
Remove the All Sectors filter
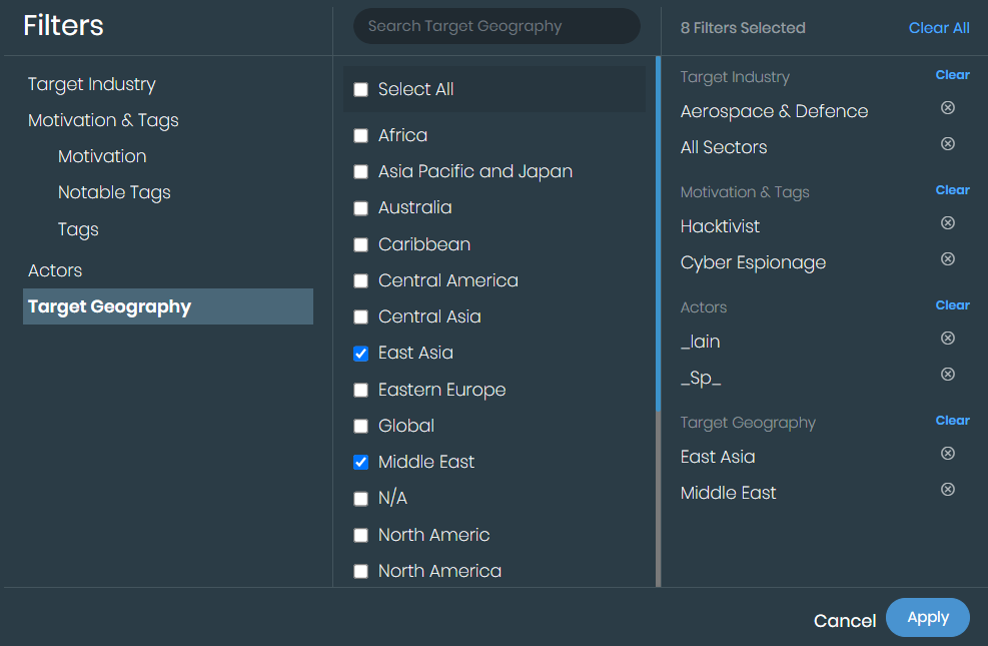[947, 144]
